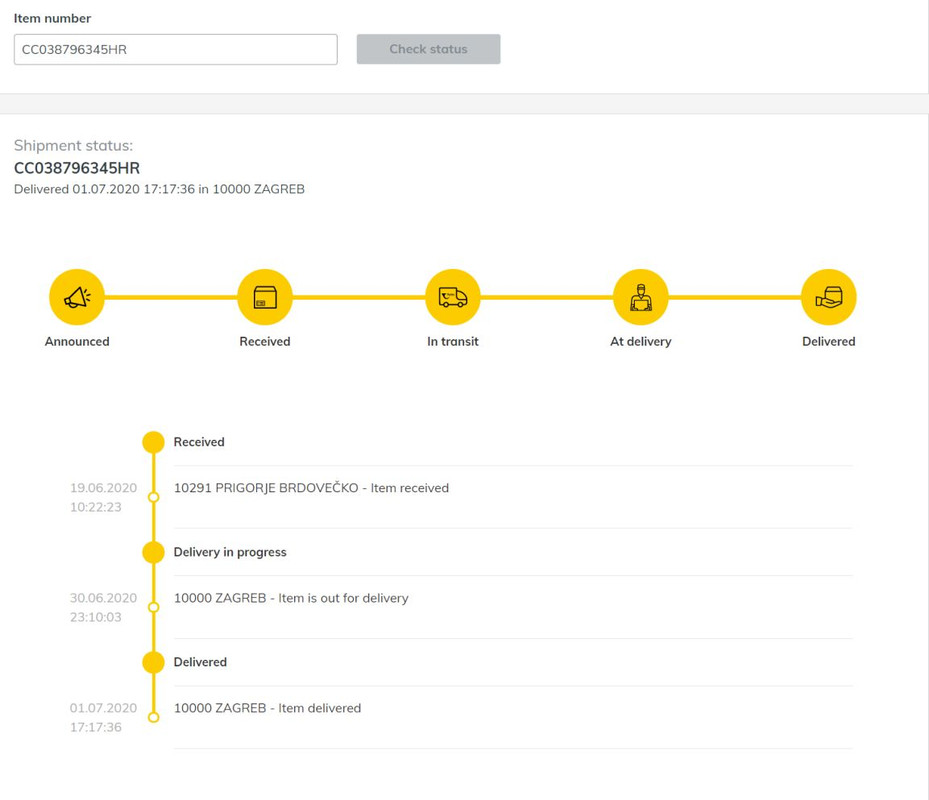Click the "Delivery in progress" heading text
The height and width of the screenshot is (800, 929).
(x=230, y=552)
